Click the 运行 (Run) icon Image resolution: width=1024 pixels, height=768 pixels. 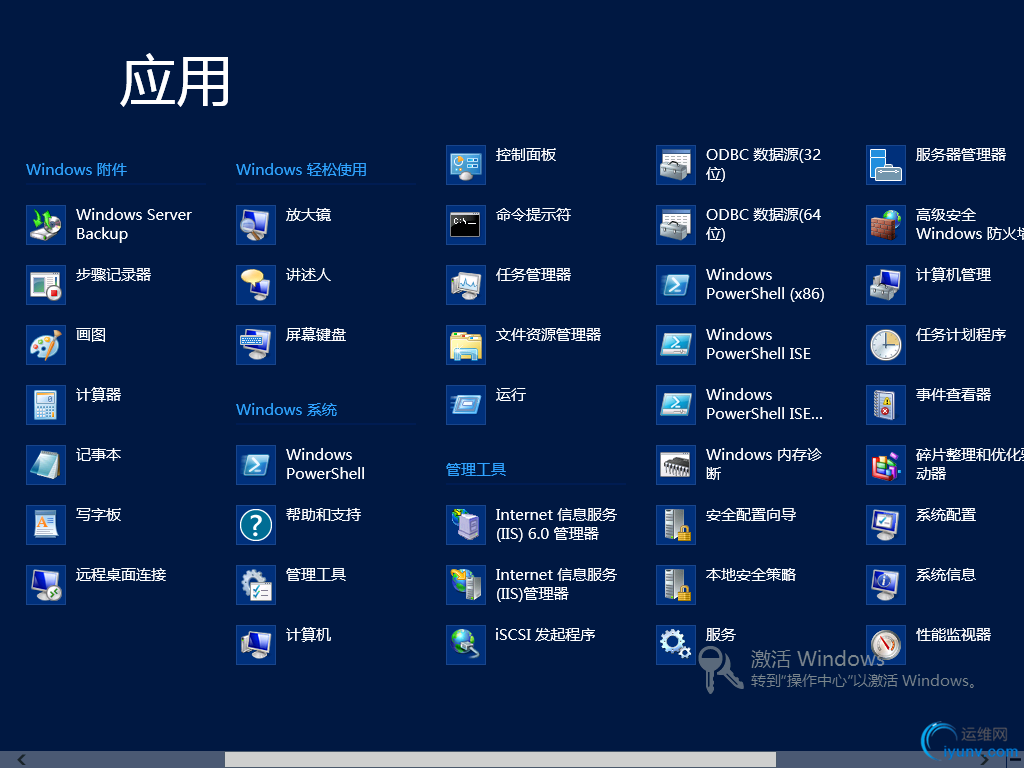[x=466, y=406]
